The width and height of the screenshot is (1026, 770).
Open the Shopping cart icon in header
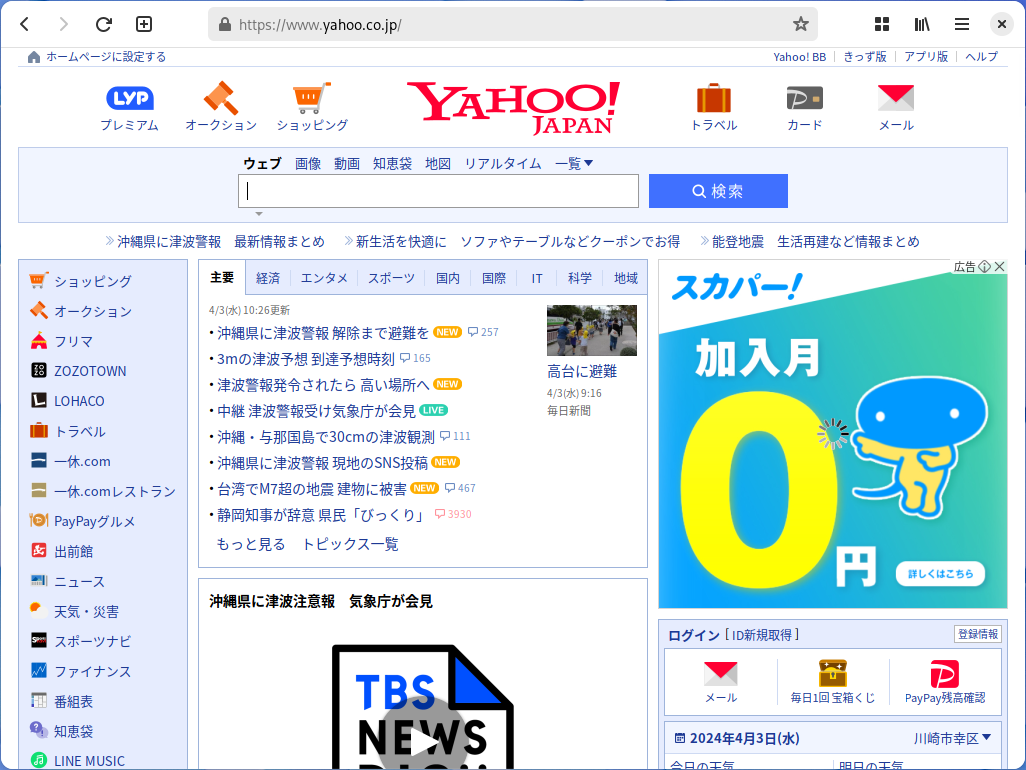pos(311,98)
